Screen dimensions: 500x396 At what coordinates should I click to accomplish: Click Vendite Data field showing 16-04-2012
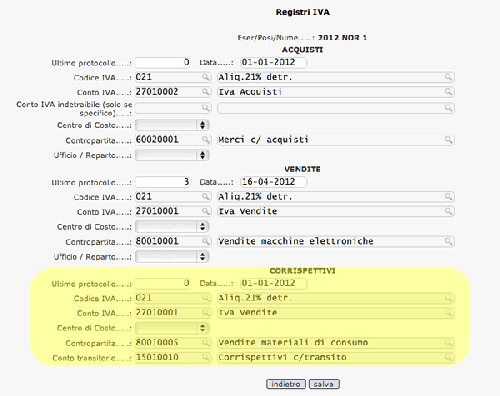[273, 182]
